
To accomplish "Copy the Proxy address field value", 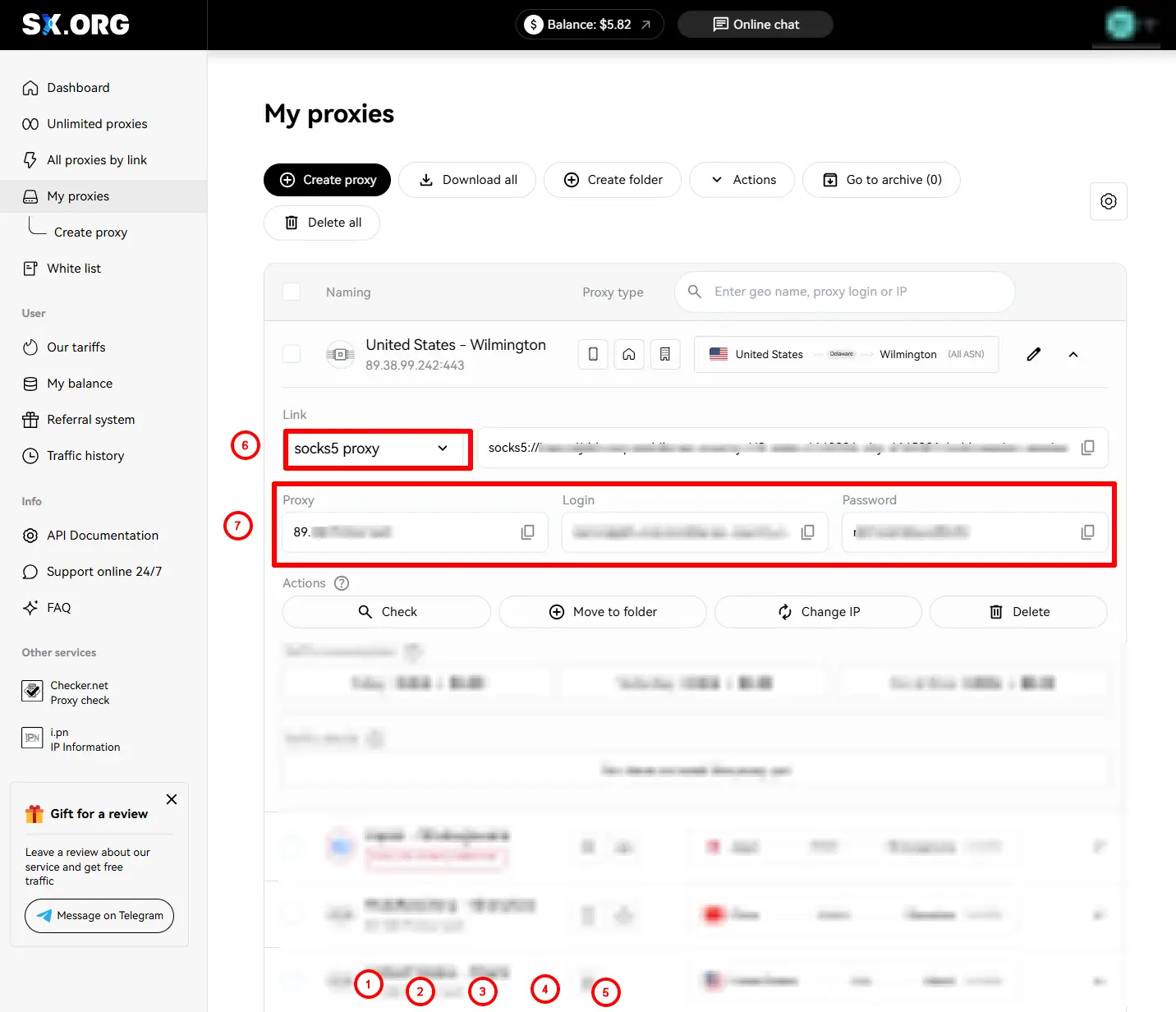I will tap(527, 532).
